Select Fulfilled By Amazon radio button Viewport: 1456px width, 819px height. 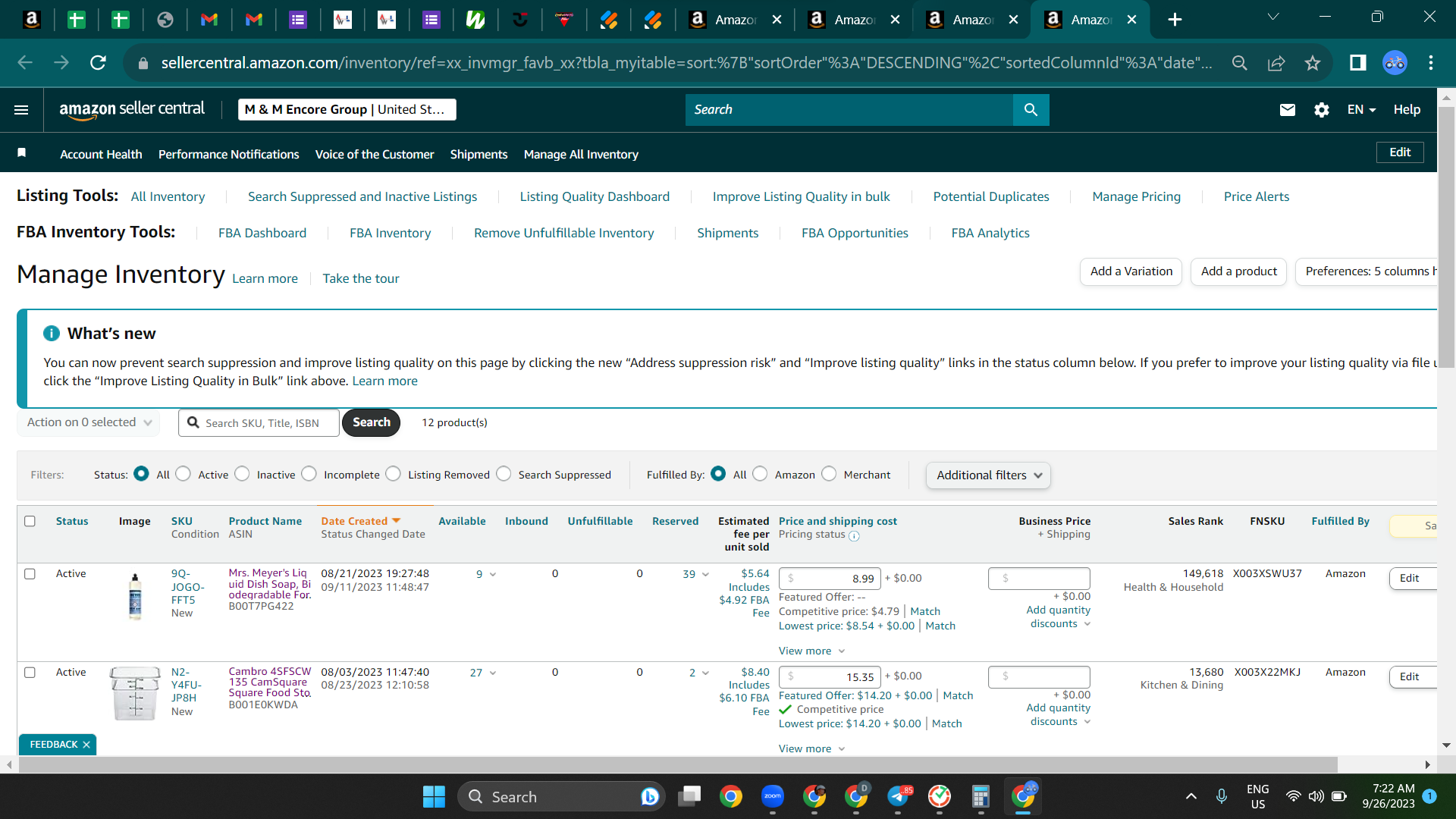760,474
